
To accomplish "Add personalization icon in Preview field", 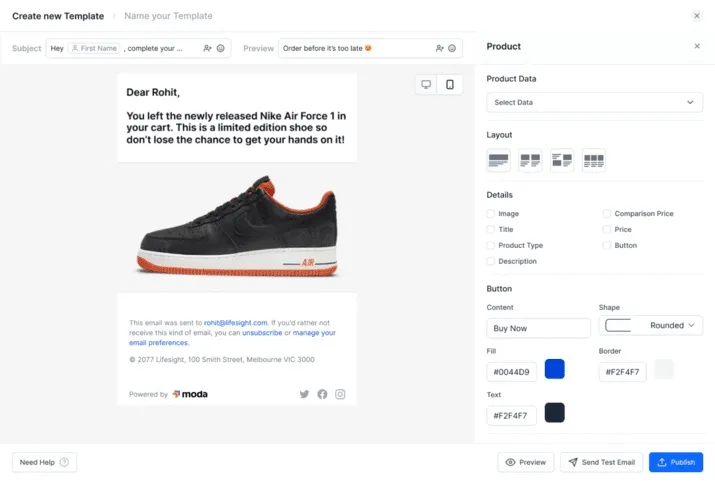I will tap(440, 48).
